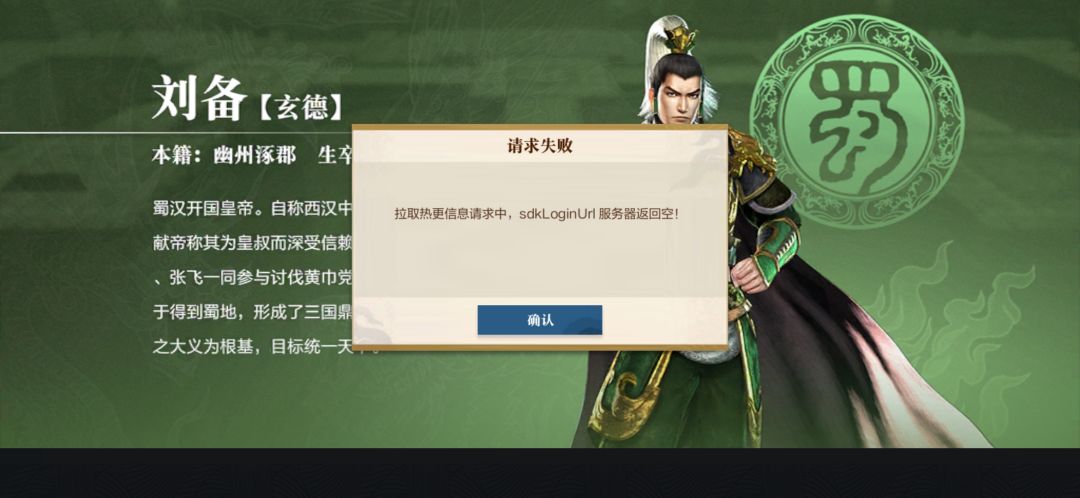This screenshot has height=498, width=1080.
Task: Click the golden crown on the character's head
Action: 681,39
